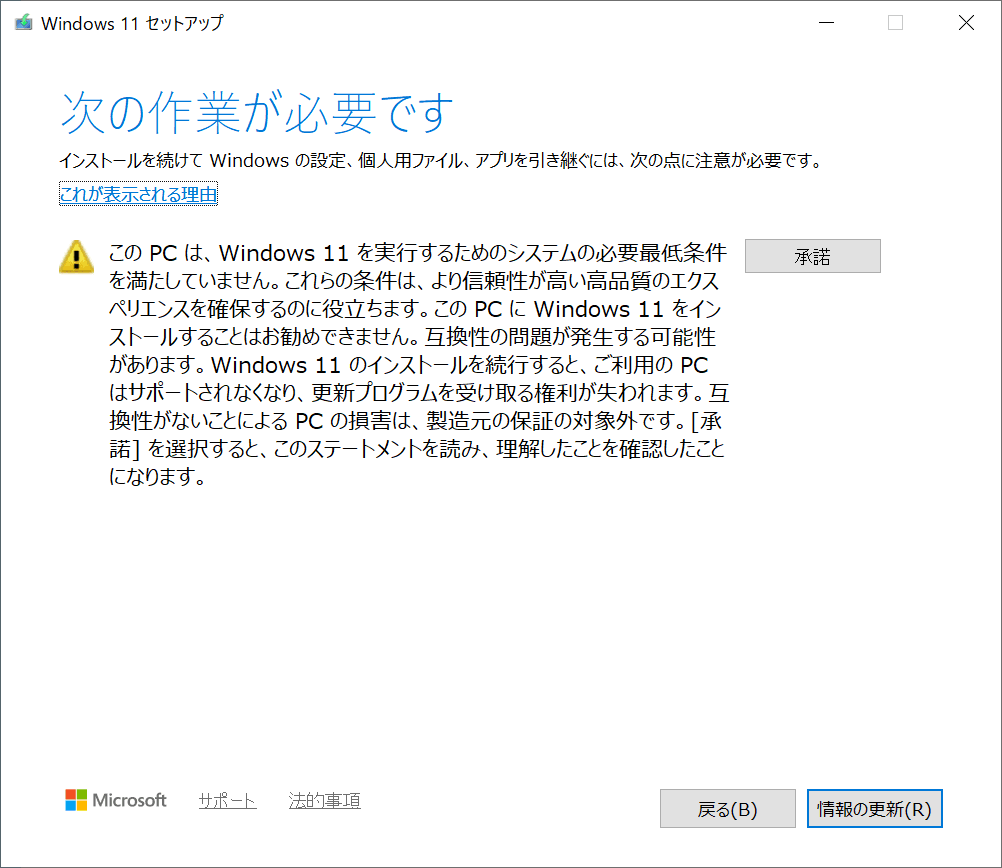
Task: Close the Windows 11 setup window
Action: 966,23
